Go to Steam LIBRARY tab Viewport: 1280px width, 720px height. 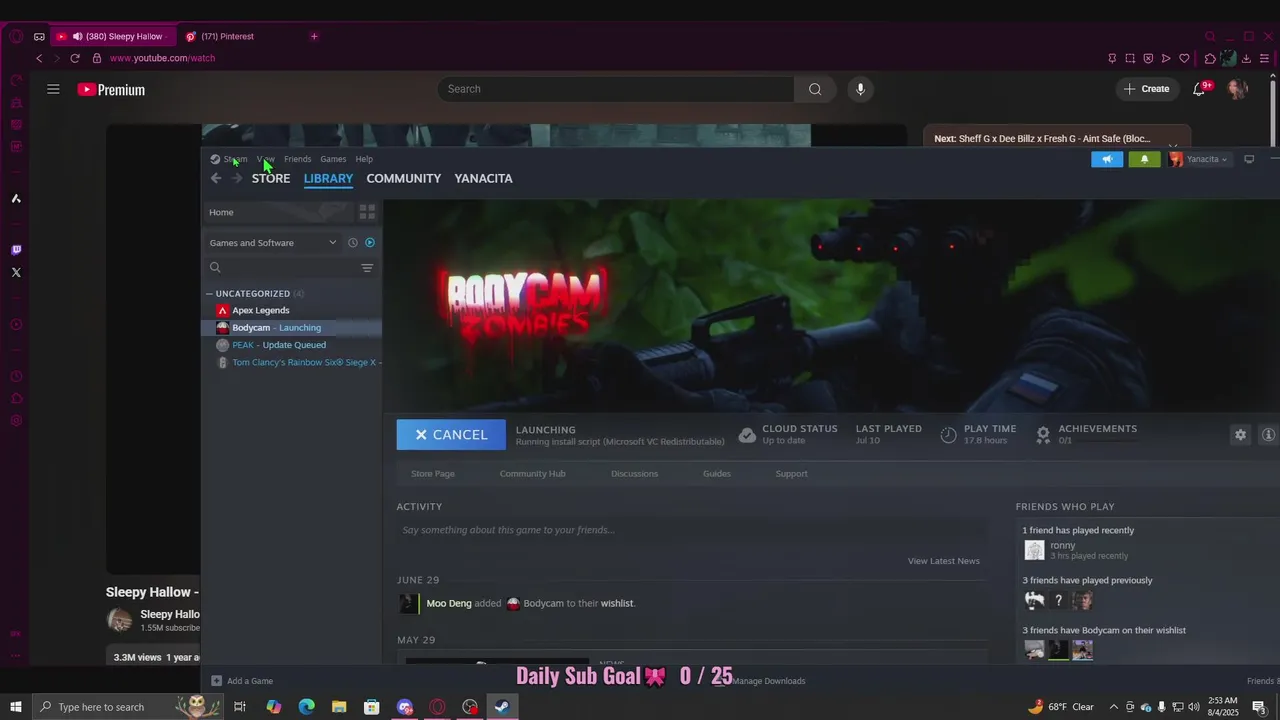tap(328, 178)
